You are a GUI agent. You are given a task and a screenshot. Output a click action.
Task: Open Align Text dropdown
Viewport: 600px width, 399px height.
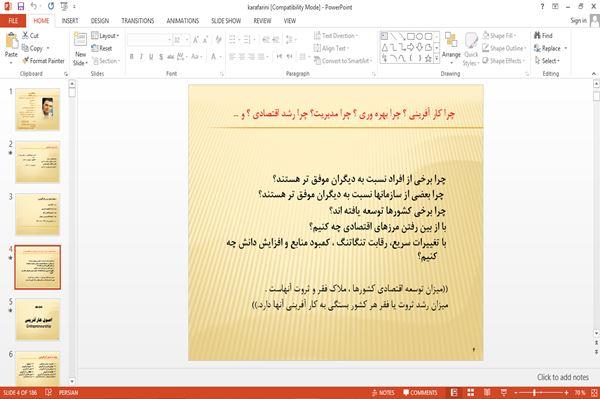[331, 48]
